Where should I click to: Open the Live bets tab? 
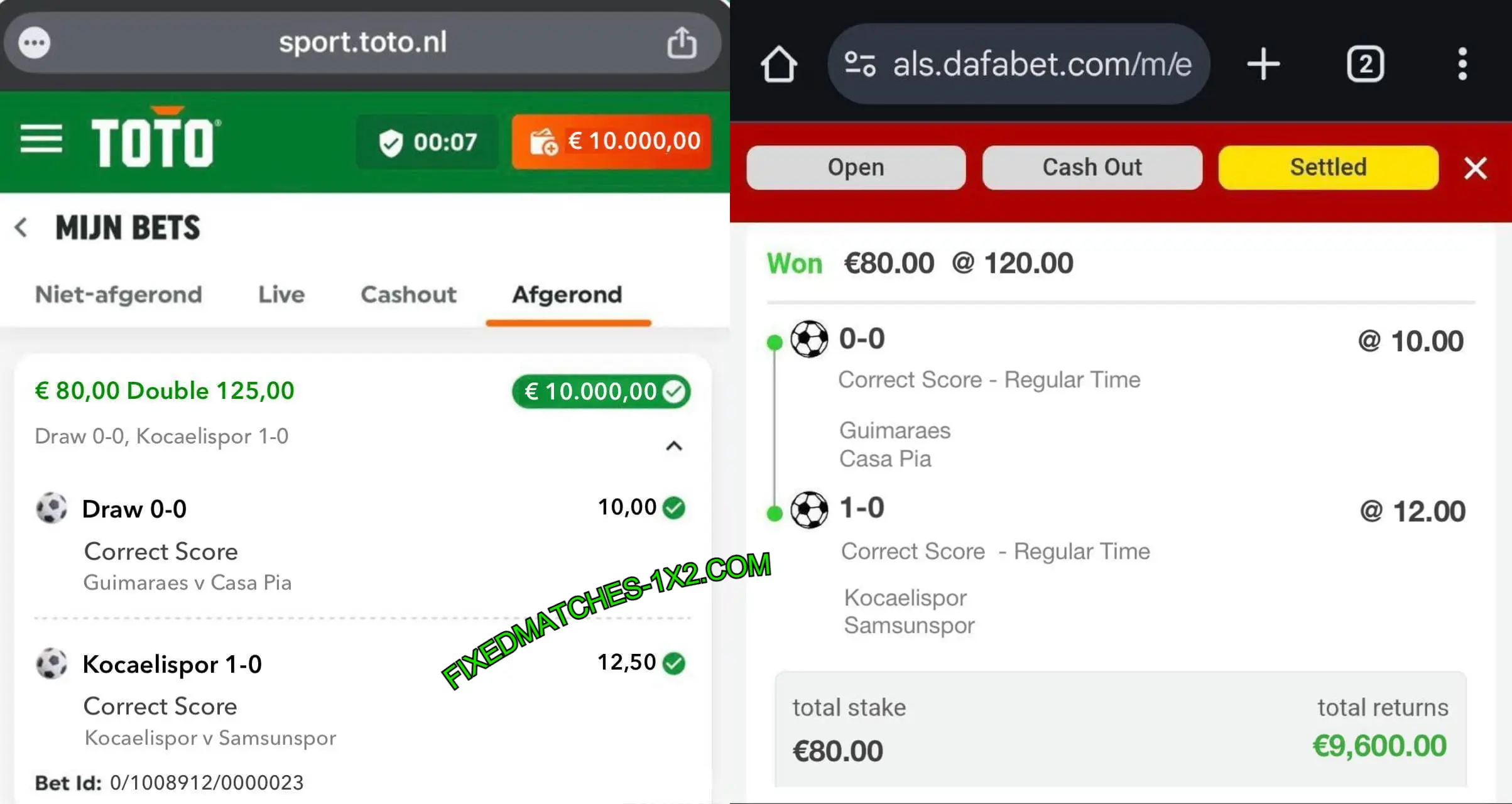point(281,295)
